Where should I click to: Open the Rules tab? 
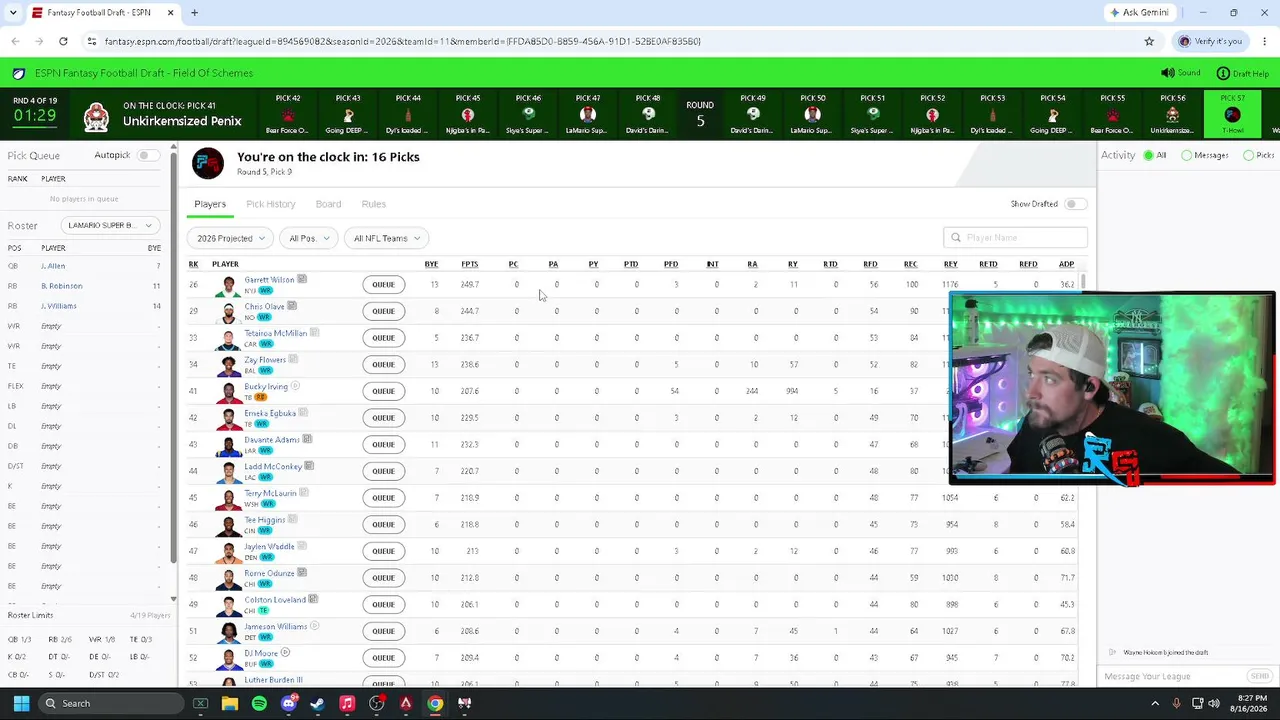pos(374,204)
